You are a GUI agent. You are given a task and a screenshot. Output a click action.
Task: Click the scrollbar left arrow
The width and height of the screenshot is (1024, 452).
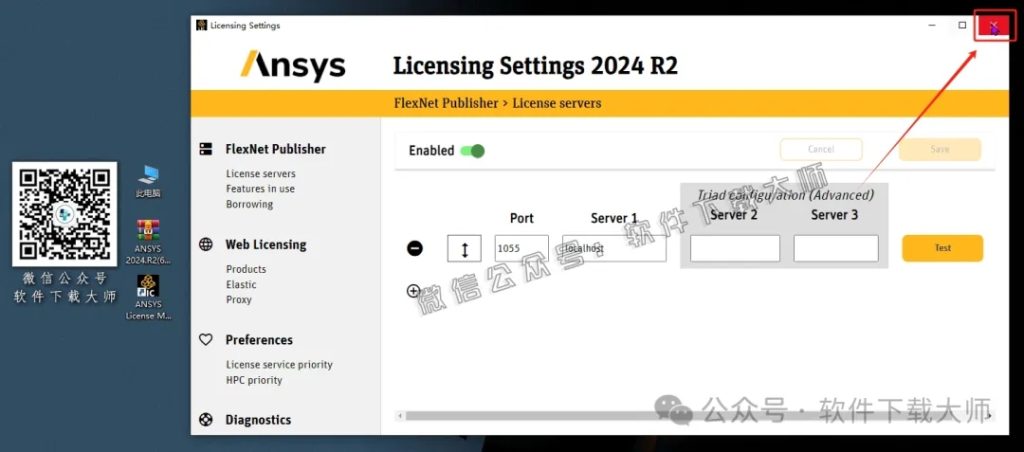[x=398, y=415]
